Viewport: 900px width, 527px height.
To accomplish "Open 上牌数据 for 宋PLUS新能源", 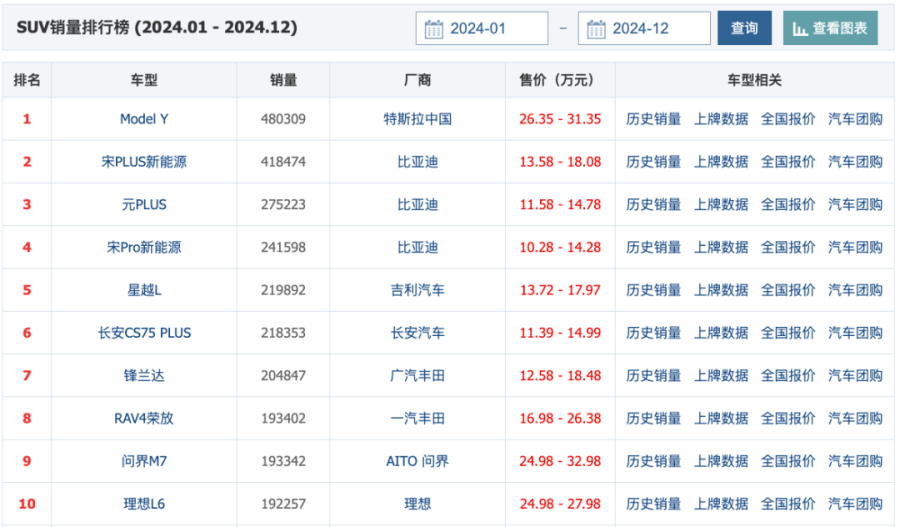I will (x=721, y=162).
